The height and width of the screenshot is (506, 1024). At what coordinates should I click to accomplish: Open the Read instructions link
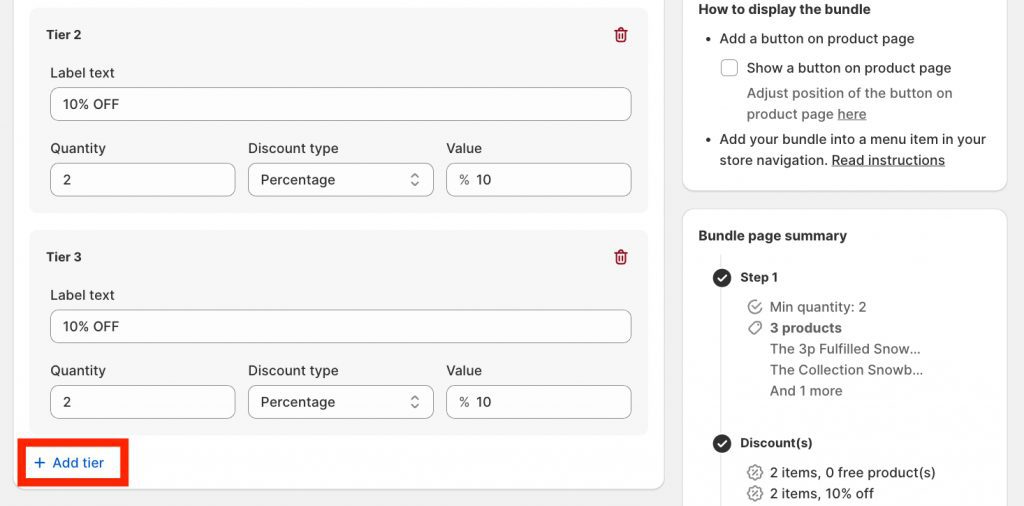point(887,160)
